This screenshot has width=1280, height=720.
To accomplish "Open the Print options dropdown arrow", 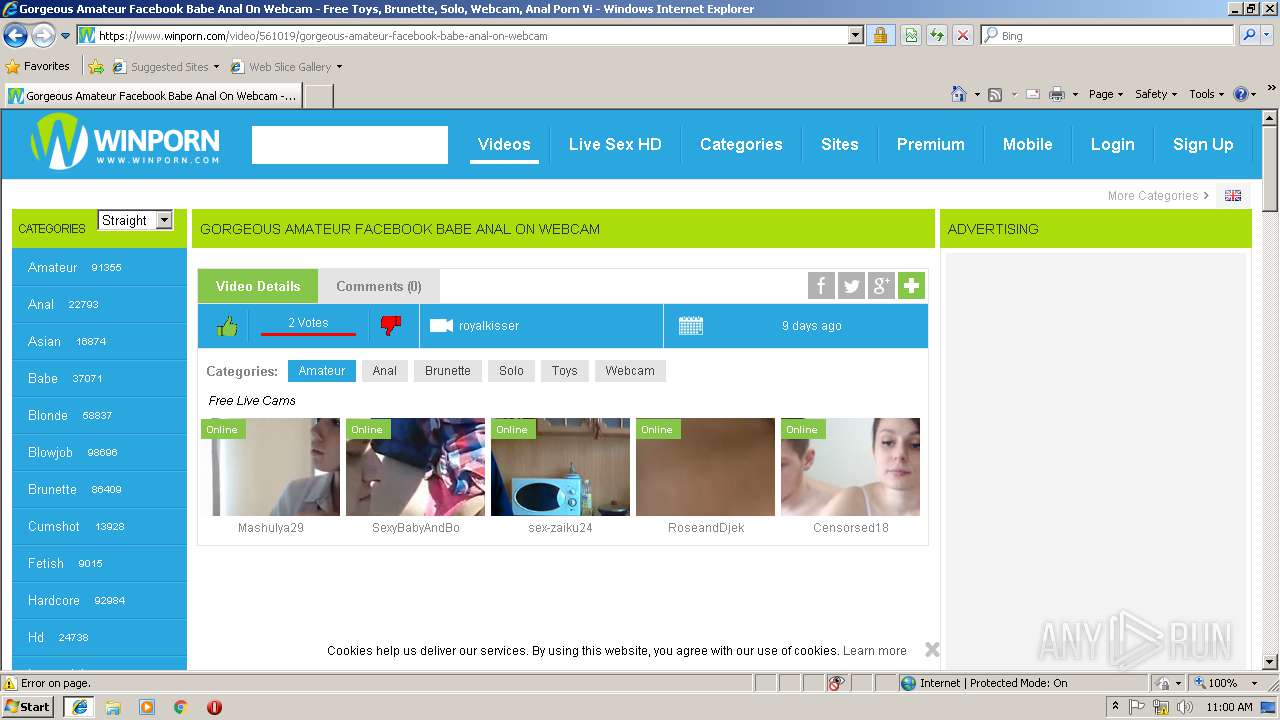I will click(x=1075, y=94).
